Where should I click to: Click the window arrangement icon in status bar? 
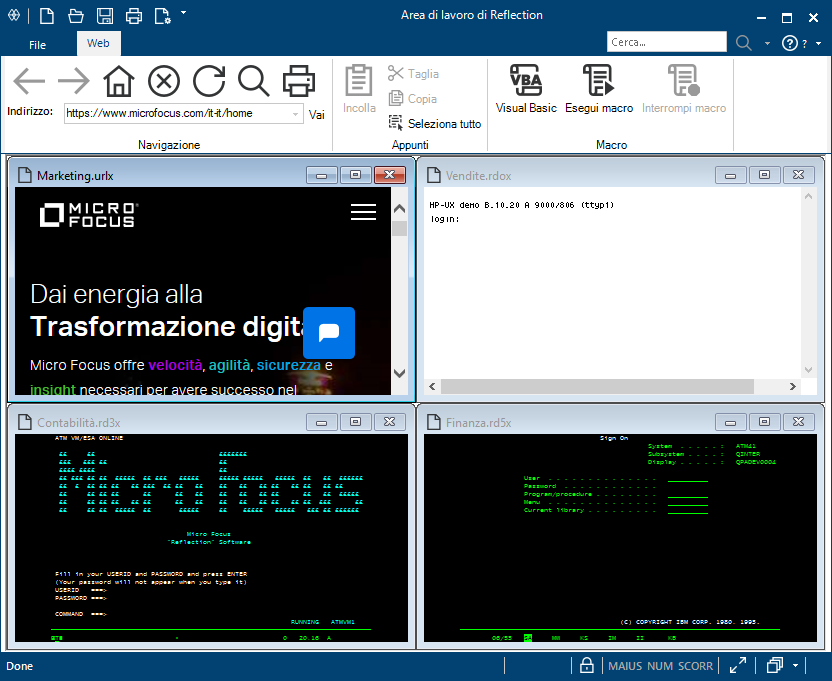(x=775, y=665)
